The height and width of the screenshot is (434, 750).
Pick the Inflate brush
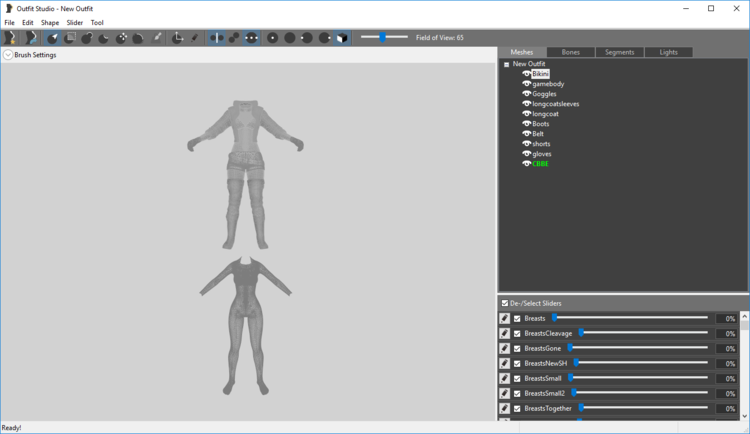(87, 38)
